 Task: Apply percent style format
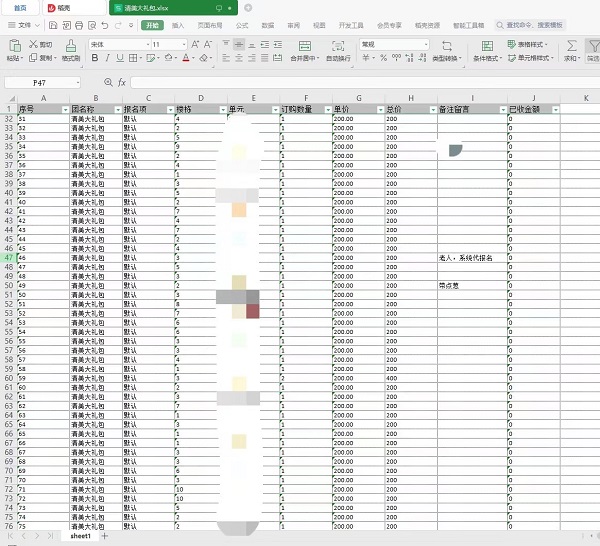(383, 58)
